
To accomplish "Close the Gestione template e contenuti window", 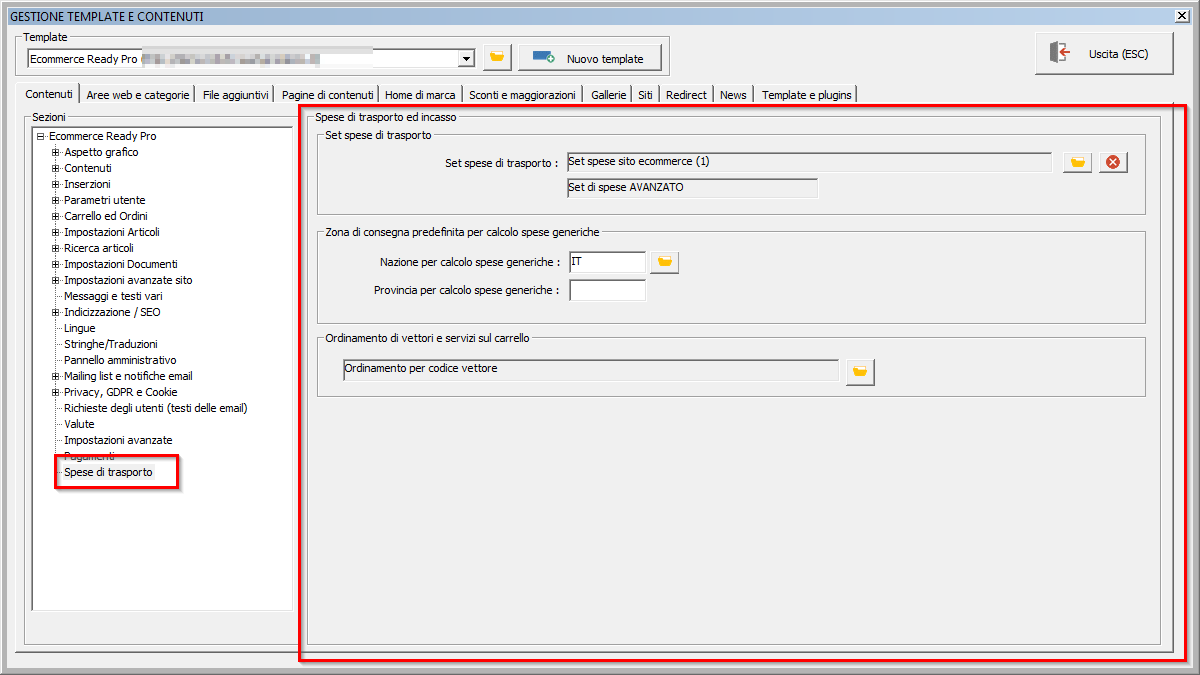I will (1181, 15).
